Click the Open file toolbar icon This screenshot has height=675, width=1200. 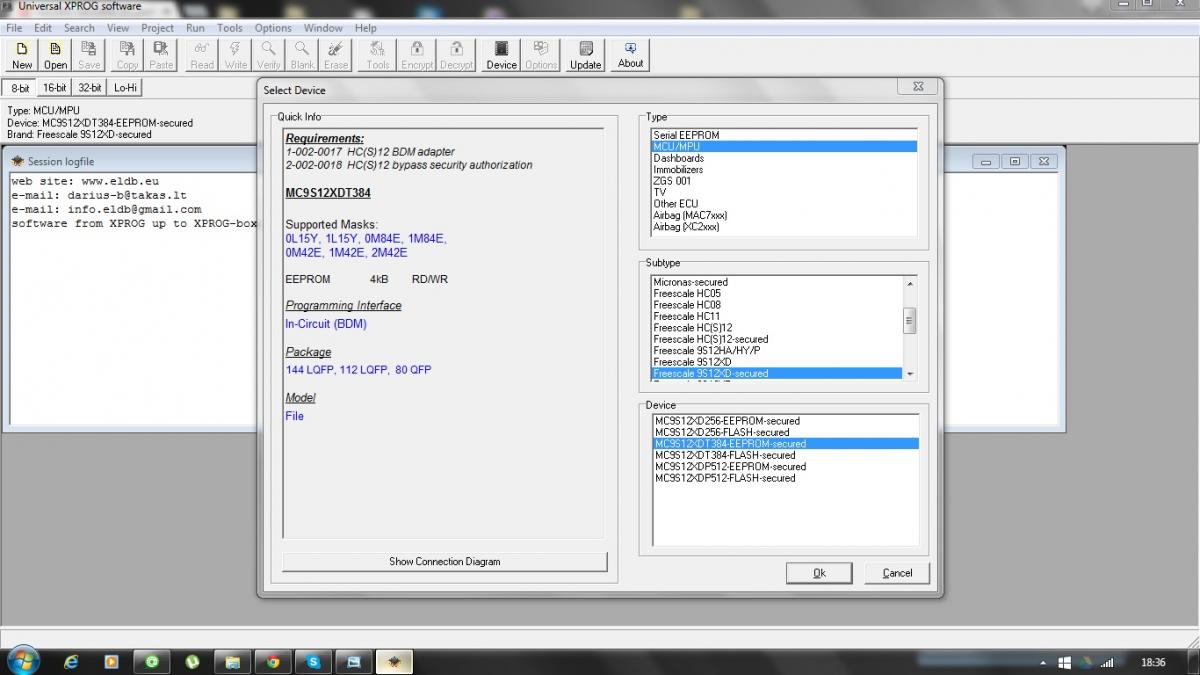click(x=55, y=55)
